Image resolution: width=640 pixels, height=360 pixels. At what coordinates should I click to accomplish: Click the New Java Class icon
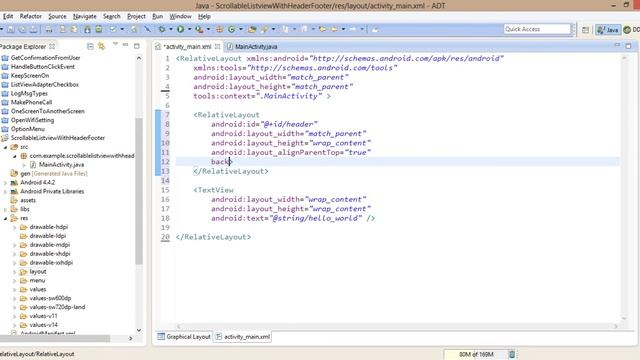coord(231,29)
